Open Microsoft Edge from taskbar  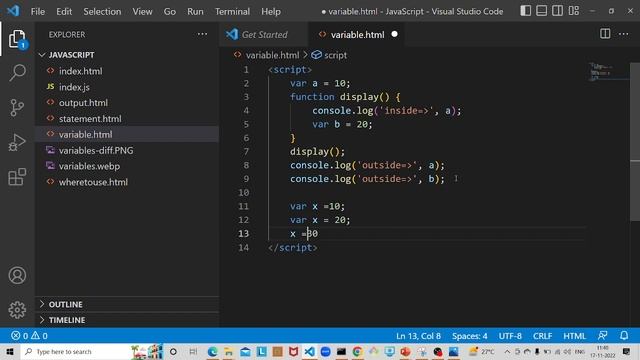coord(212,351)
